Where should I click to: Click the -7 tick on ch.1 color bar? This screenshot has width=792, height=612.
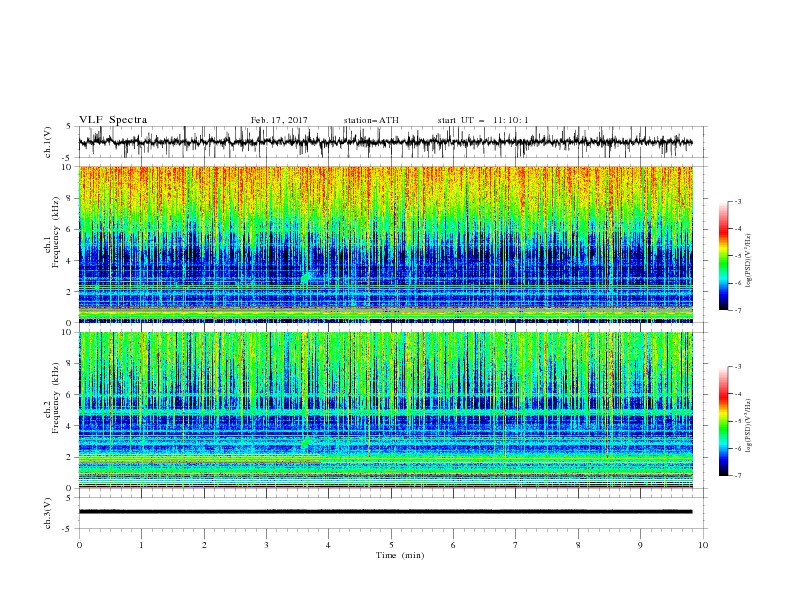(737, 310)
